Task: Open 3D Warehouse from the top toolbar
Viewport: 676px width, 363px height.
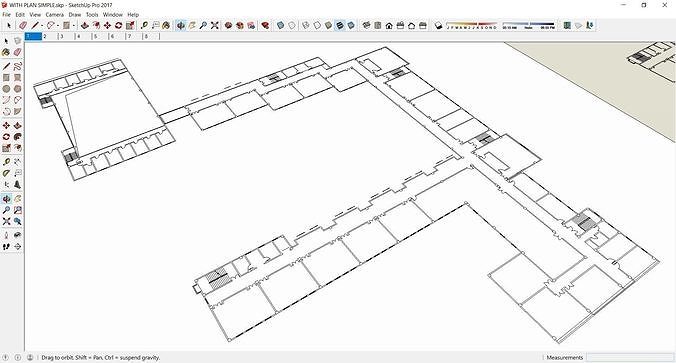Action: (228, 25)
